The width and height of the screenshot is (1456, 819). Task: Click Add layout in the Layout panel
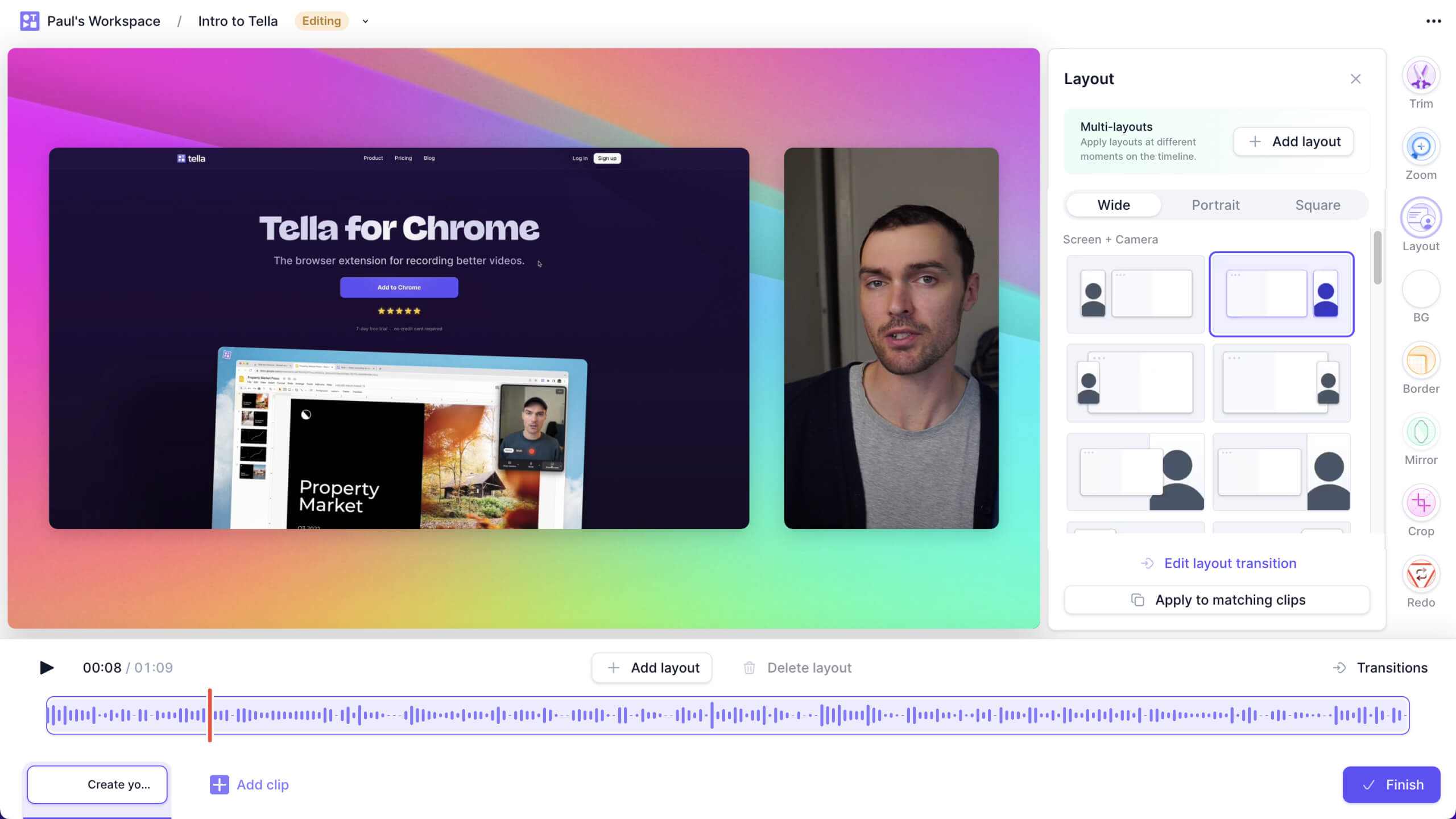click(1293, 142)
